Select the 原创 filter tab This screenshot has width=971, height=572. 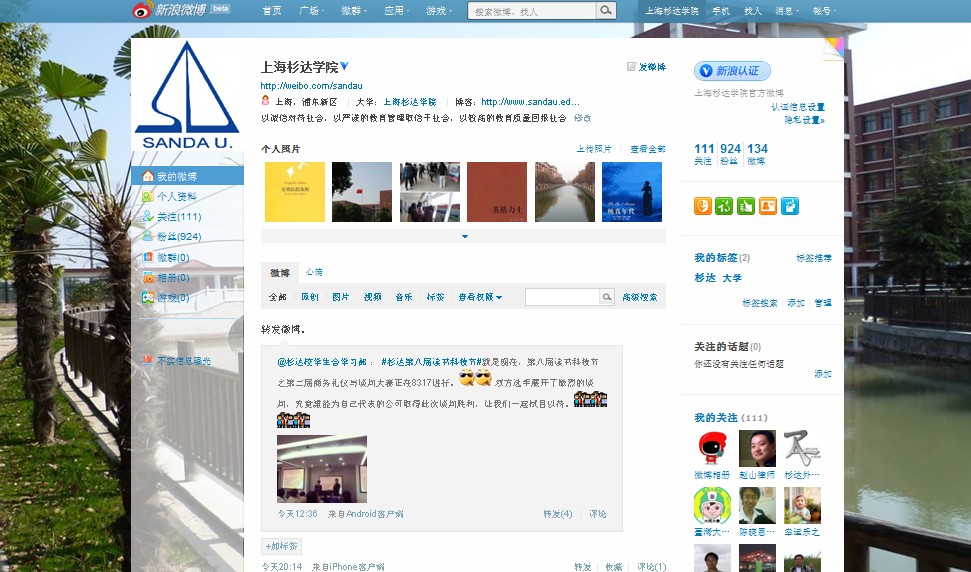[x=309, y=297]
